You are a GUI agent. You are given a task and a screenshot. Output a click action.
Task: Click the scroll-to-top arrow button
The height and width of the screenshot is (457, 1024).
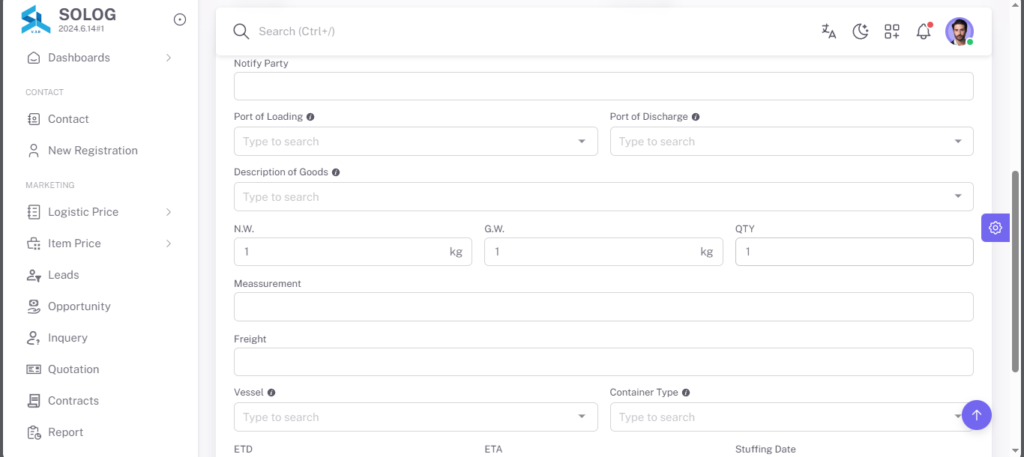point(976,415)
